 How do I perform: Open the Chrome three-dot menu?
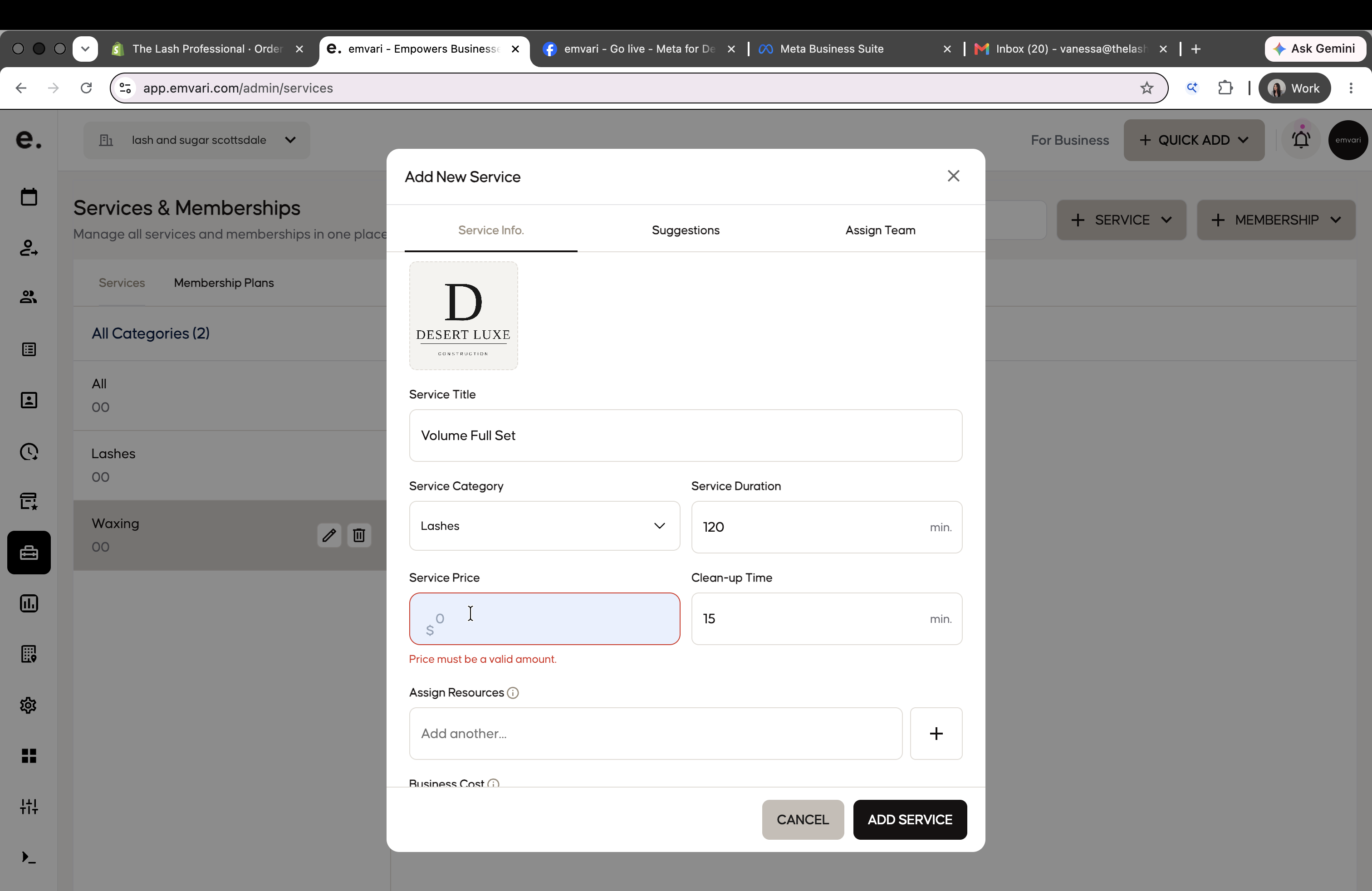pos(1351,88)
